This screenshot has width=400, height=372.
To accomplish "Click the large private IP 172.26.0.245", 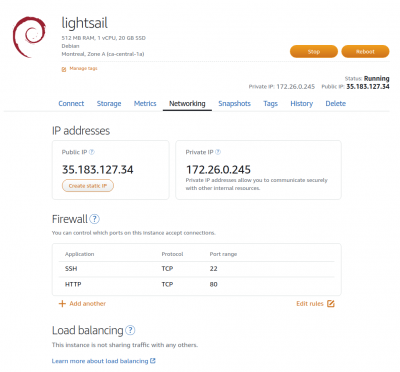I will tap(218, 170).
